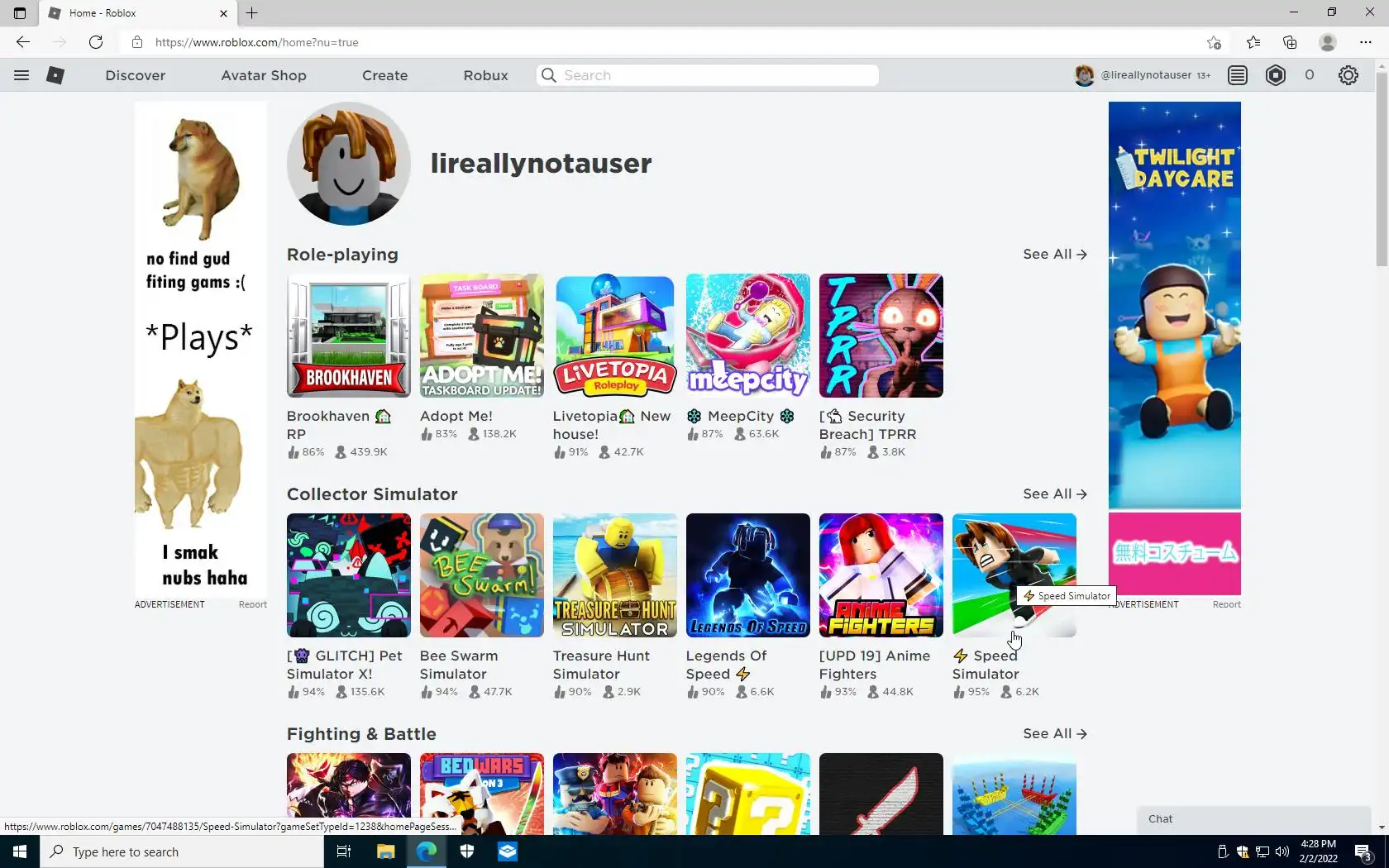Add page to favorites star icon
1389x868 pixels.
(1214, 42)
